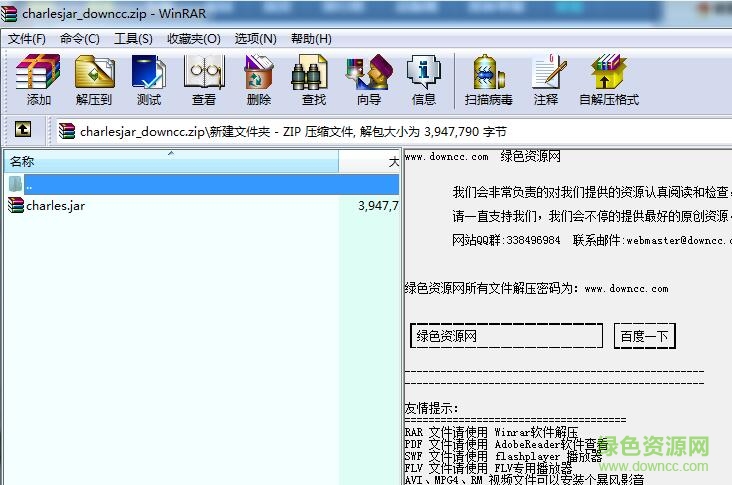Click the up-one-level arrow button

click(23, 129)
